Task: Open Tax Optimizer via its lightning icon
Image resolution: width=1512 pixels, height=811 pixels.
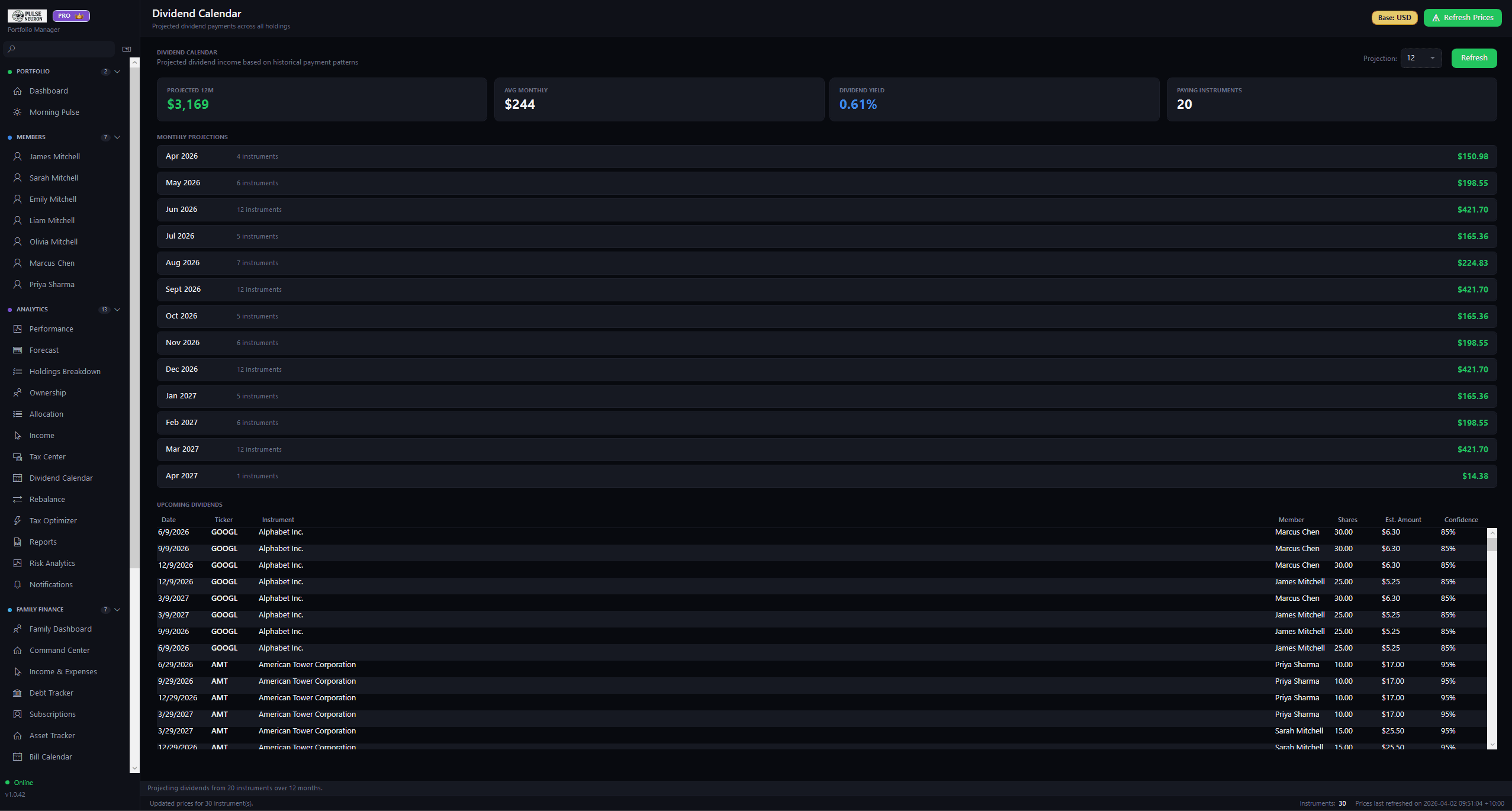Action: click(x=18, y=520)
